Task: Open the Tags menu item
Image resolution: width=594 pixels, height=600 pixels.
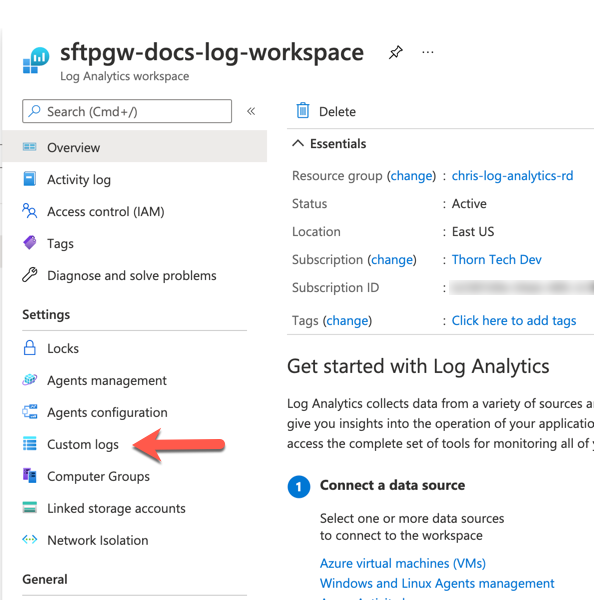Action: click(60, 244)
